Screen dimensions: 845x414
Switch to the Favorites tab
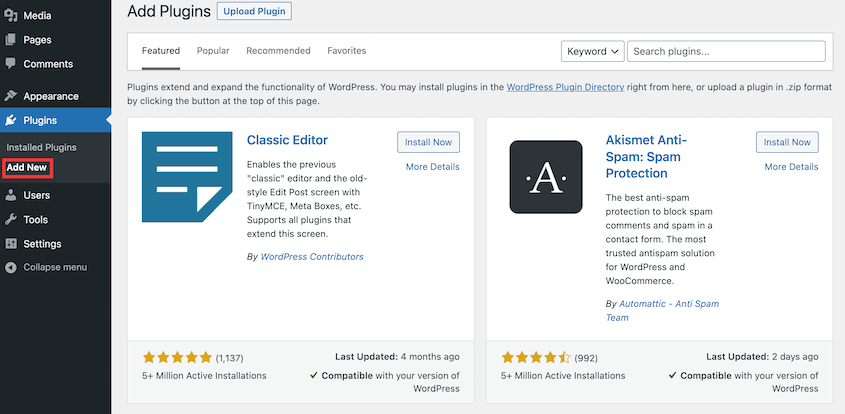tap(347, 51)
